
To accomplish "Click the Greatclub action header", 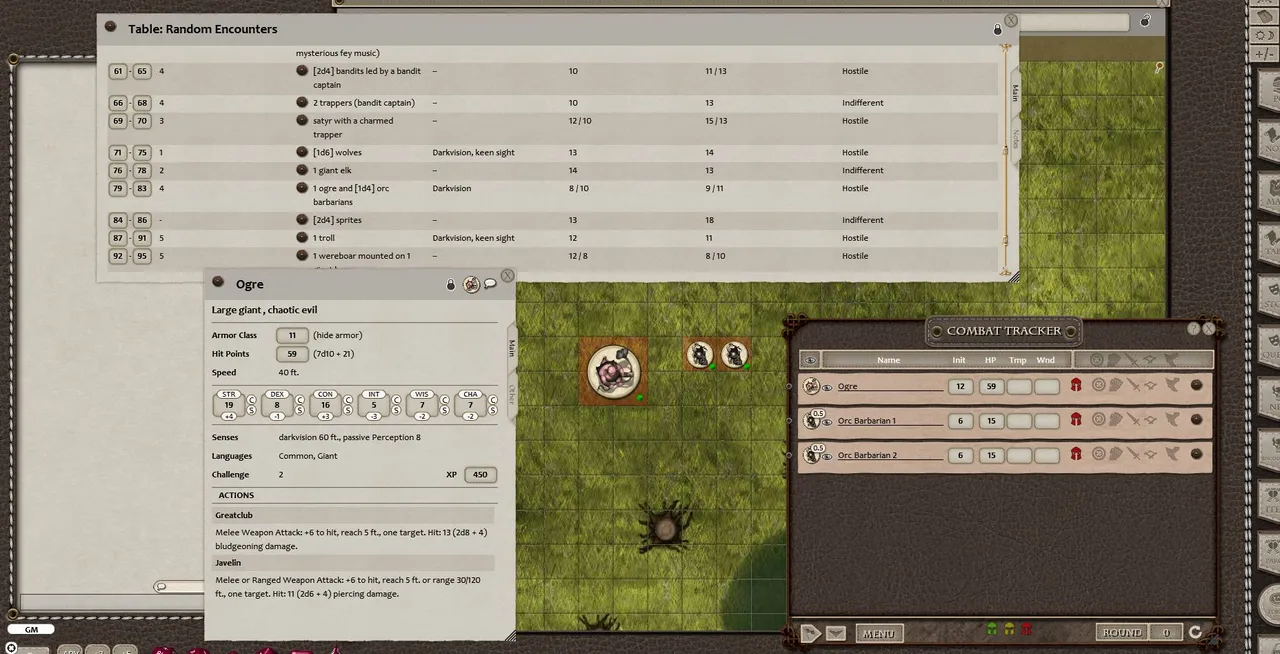I will pyautogui.click(x=355, y=515).
